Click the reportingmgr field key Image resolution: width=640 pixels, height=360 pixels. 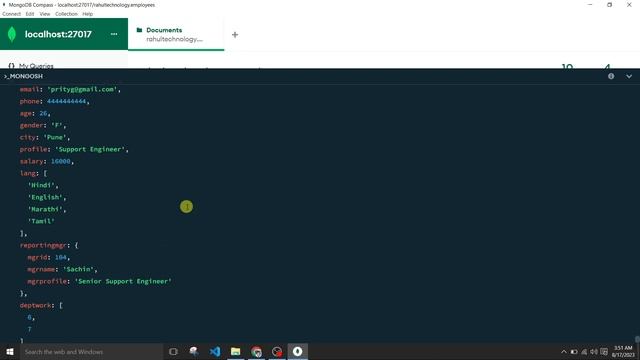tap(43, 245)
